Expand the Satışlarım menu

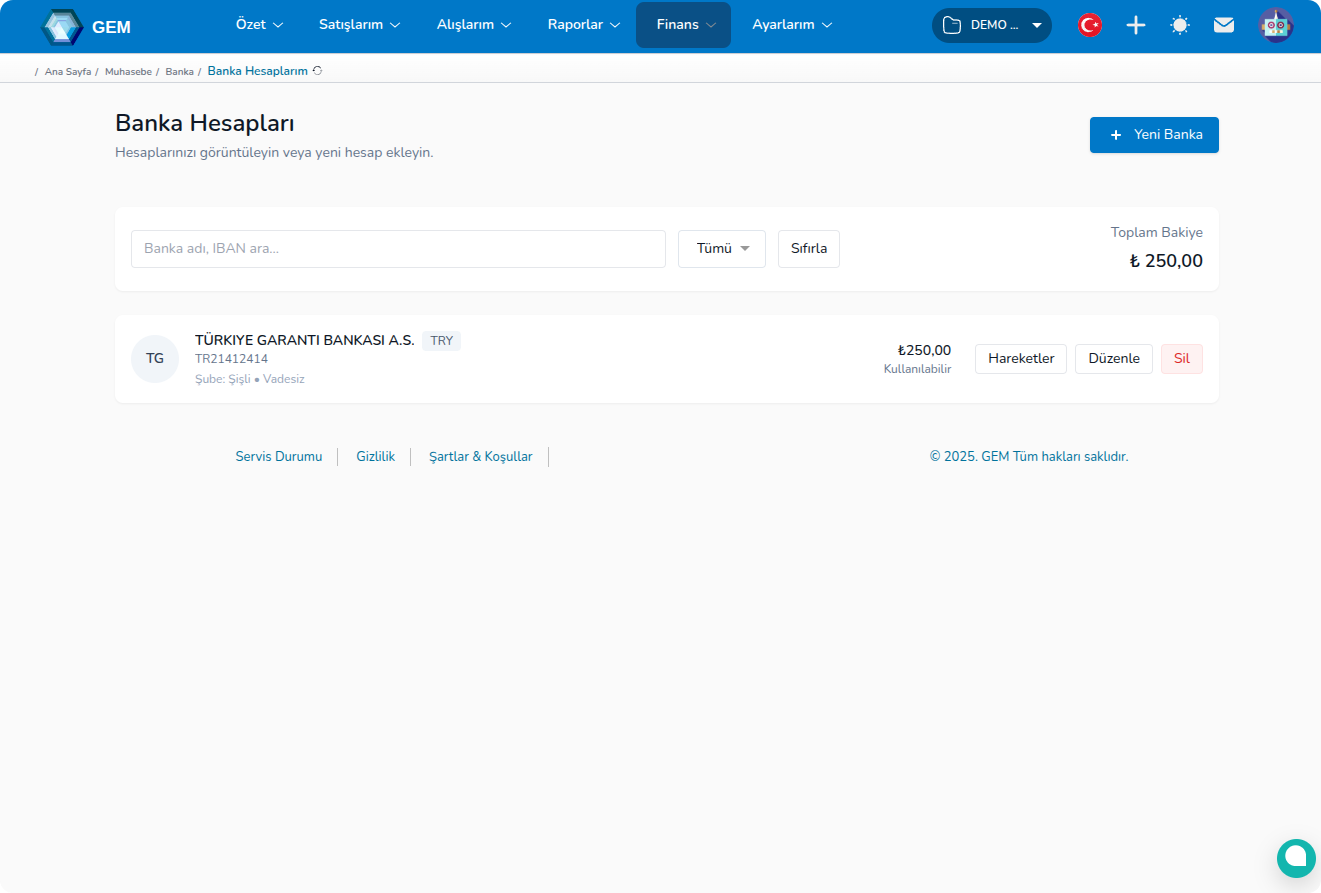[359, 25]
